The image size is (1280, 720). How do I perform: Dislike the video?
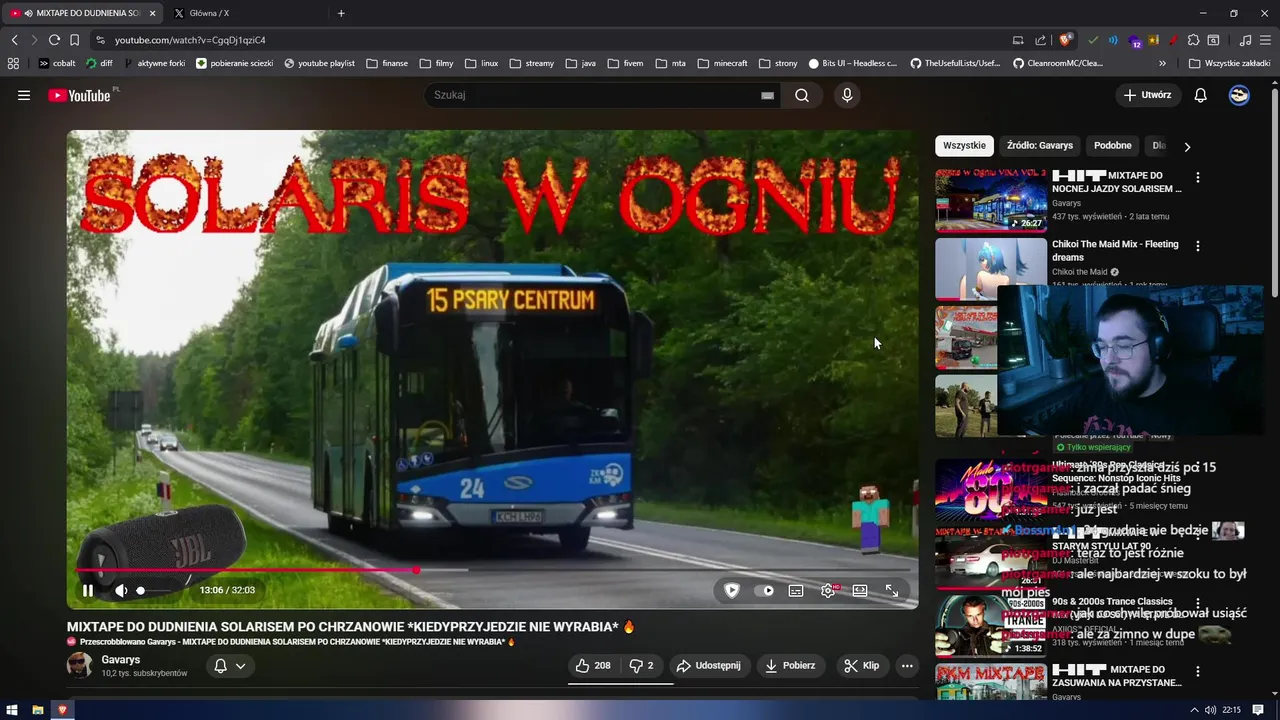pos(641,665)
